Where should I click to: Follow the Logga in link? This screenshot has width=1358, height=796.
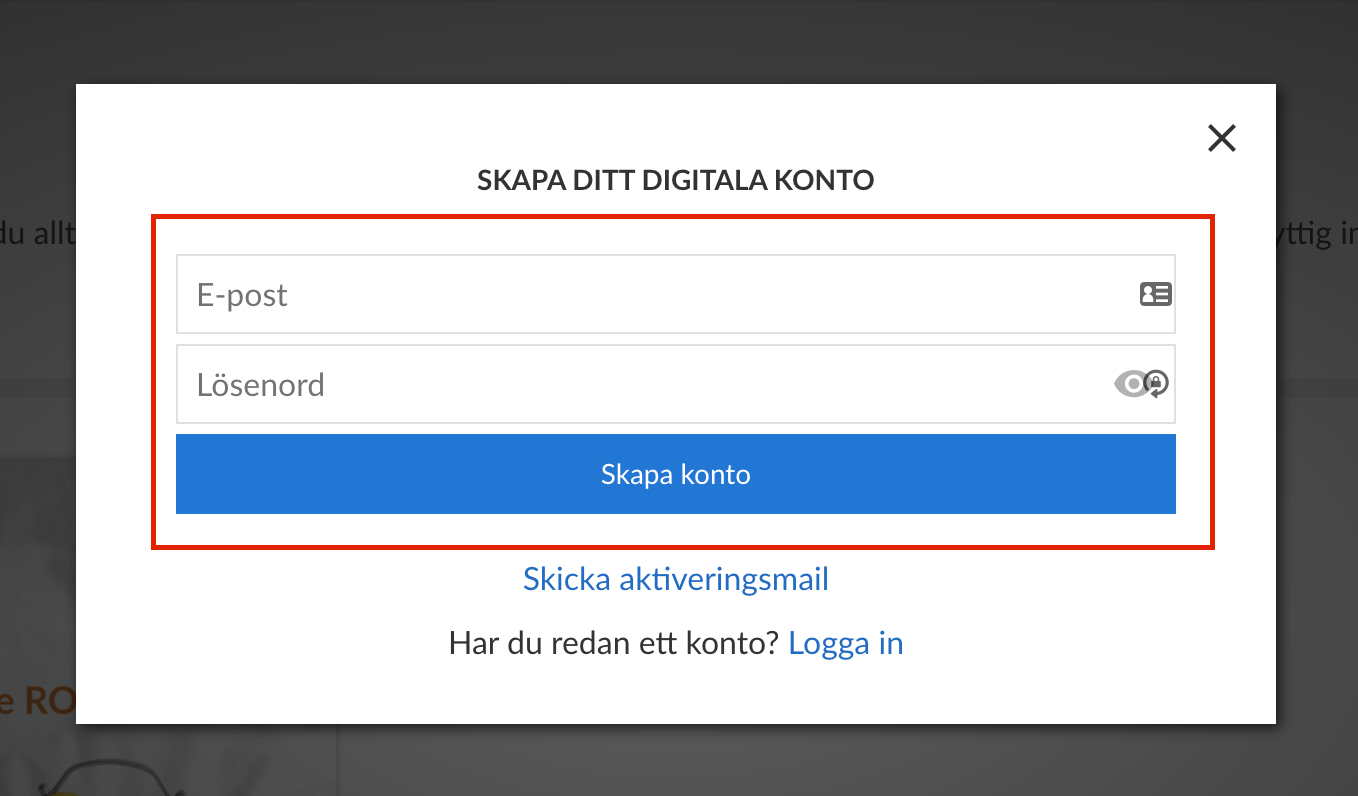[845, 643]
